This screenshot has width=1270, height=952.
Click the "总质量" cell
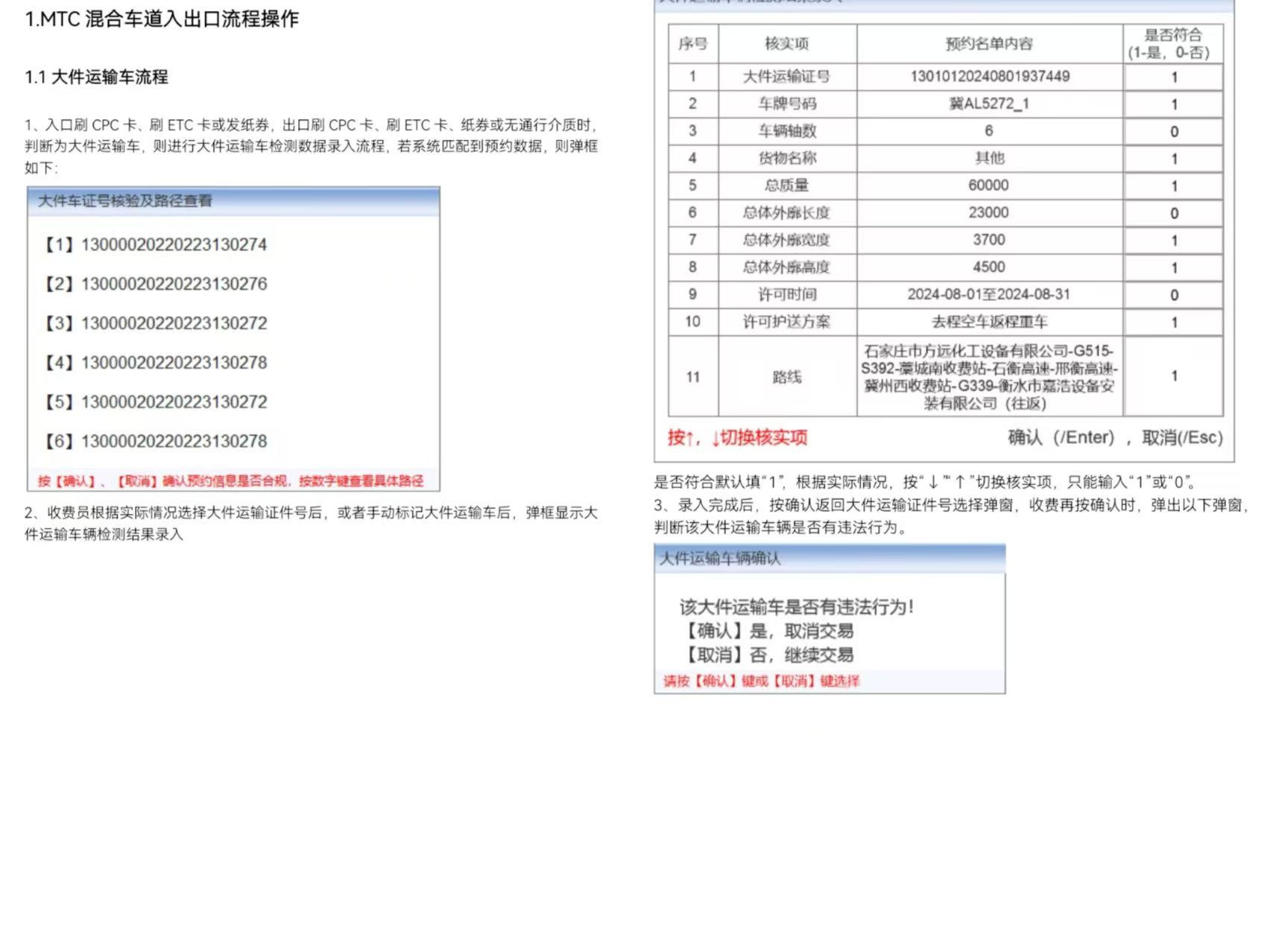point(786,185)
